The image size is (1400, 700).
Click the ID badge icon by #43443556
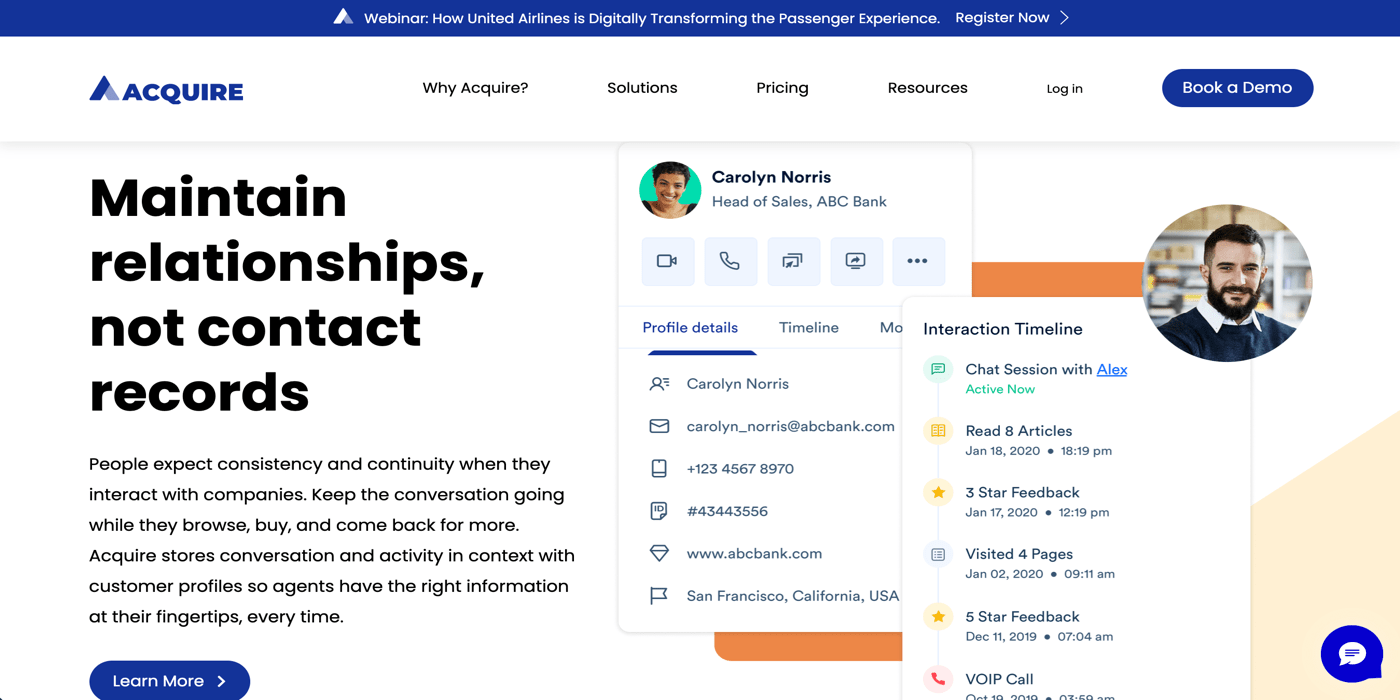click(659, 511)
